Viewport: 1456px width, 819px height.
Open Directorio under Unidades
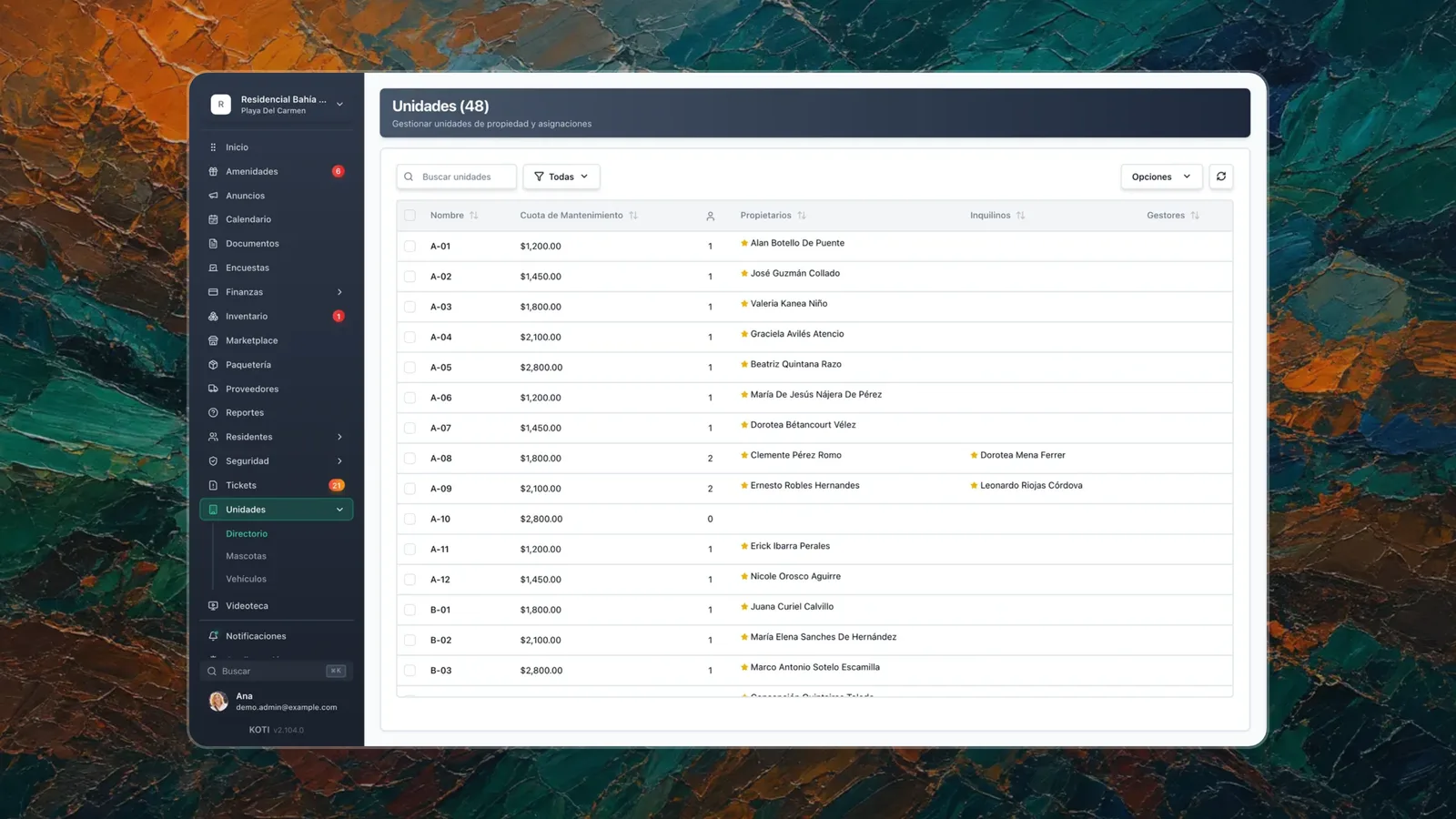tap(247, 534)
